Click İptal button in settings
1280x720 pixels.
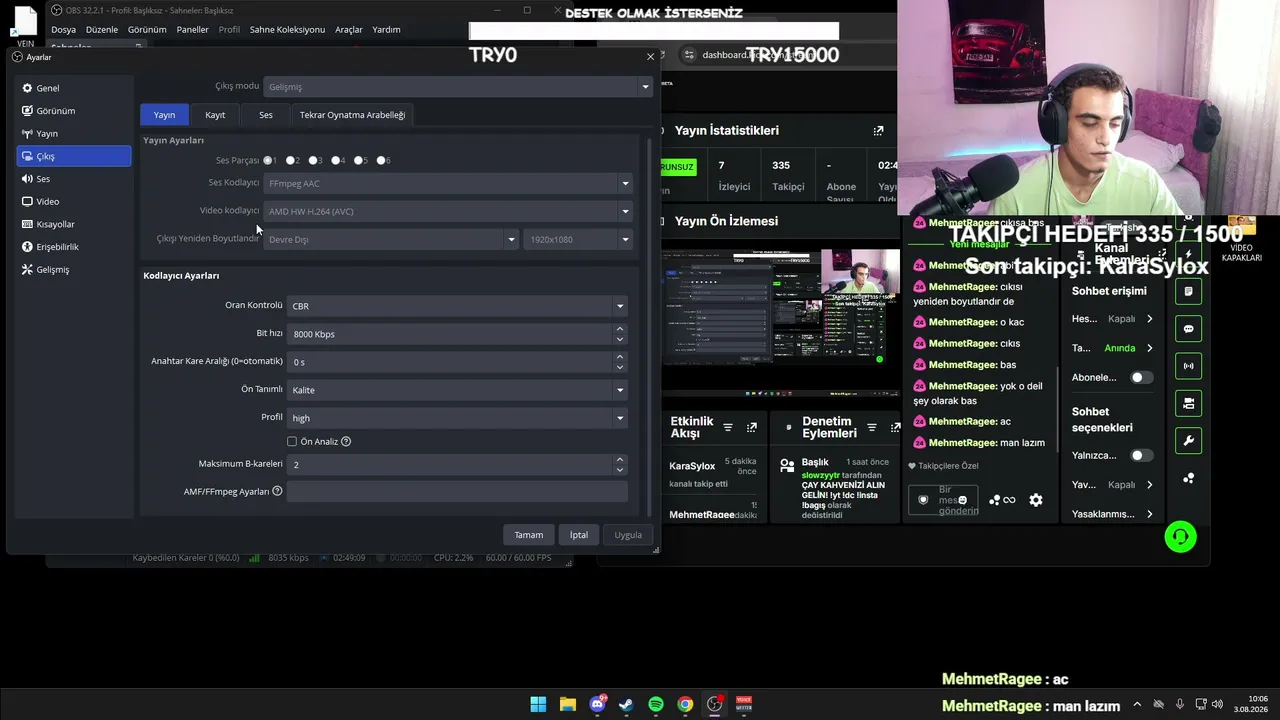click(579, 535)
